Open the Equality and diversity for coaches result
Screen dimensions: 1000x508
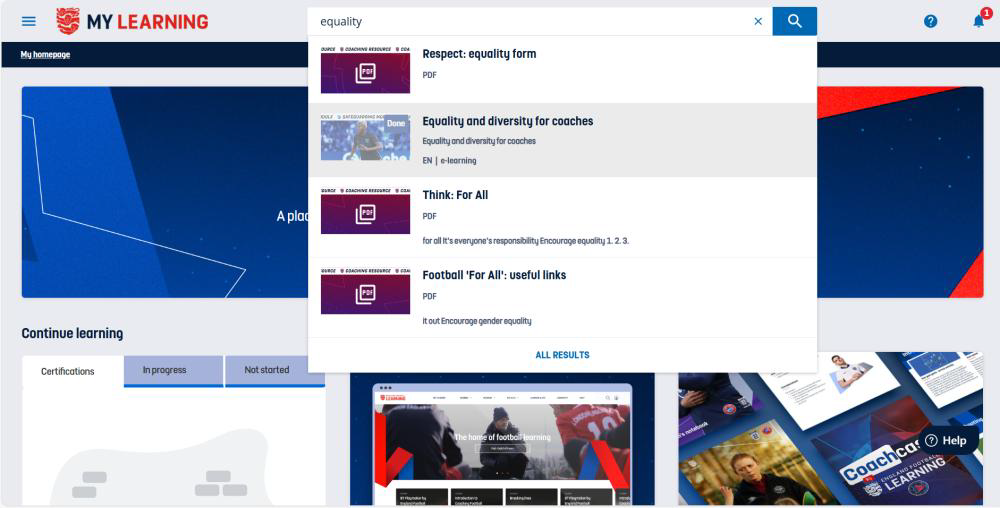(x=562, y=140)
